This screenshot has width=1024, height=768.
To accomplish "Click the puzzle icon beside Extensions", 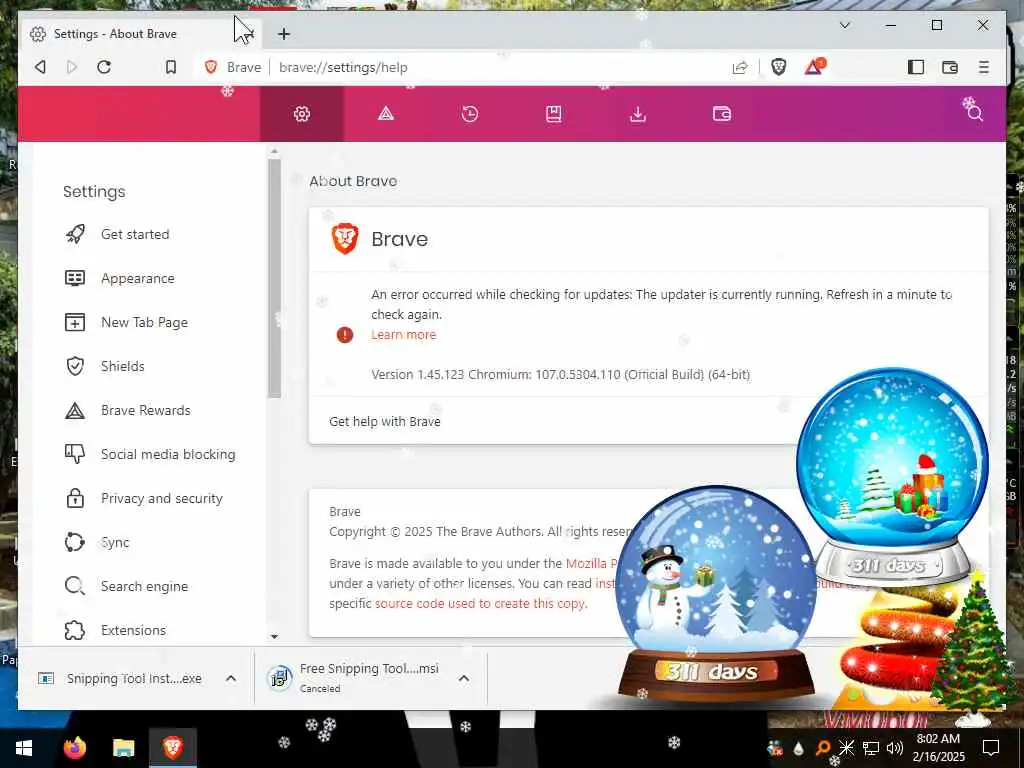I will [75, 630].
